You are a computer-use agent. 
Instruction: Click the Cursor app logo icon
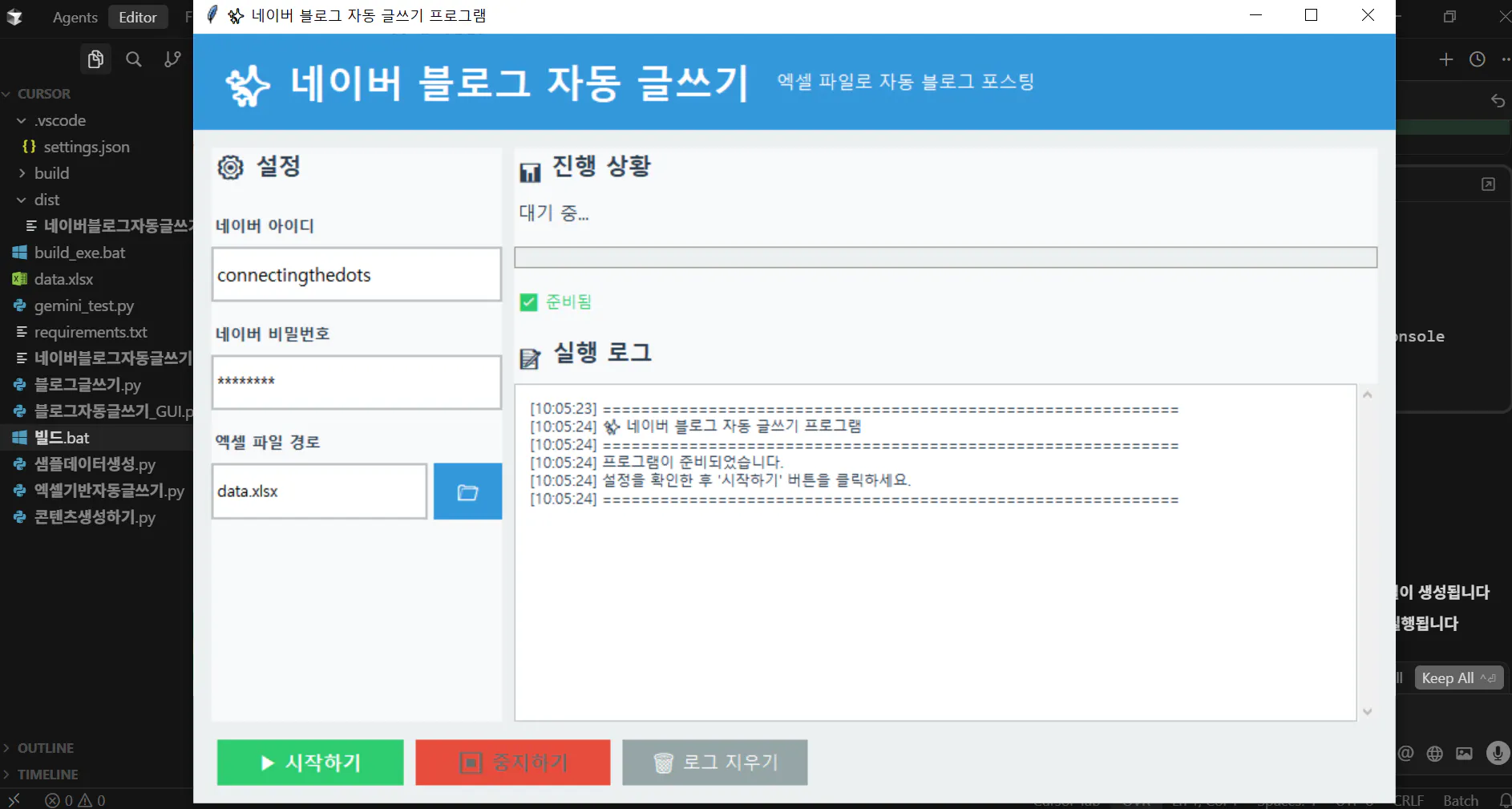pos(14,17)
